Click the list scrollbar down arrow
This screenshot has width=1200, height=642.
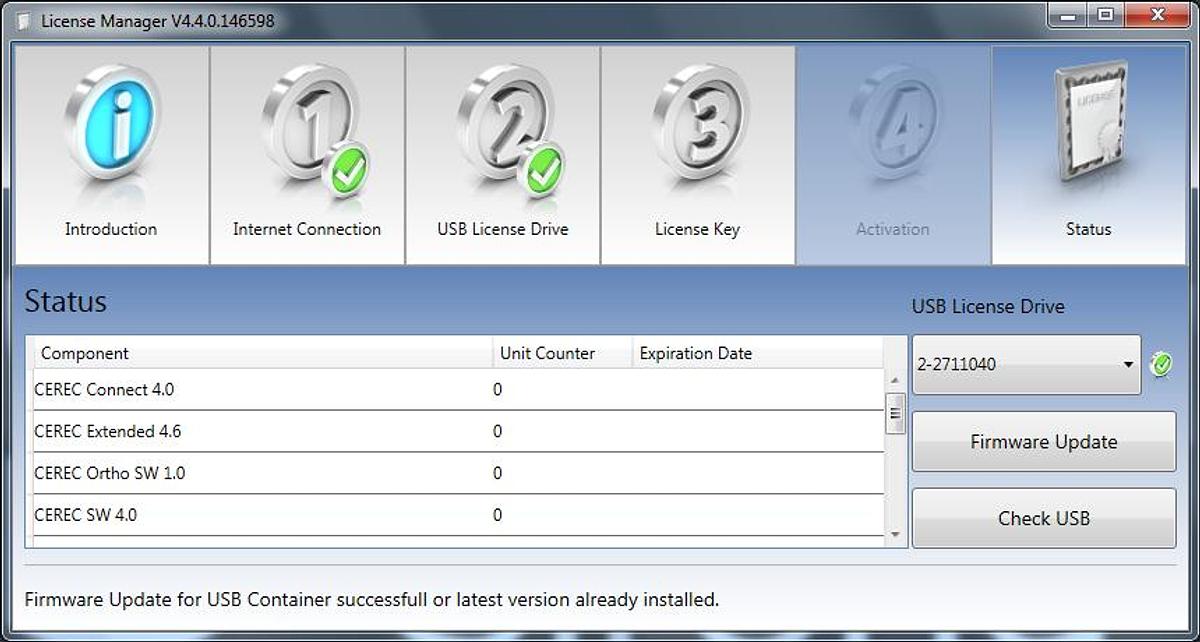tap(895, 536)
